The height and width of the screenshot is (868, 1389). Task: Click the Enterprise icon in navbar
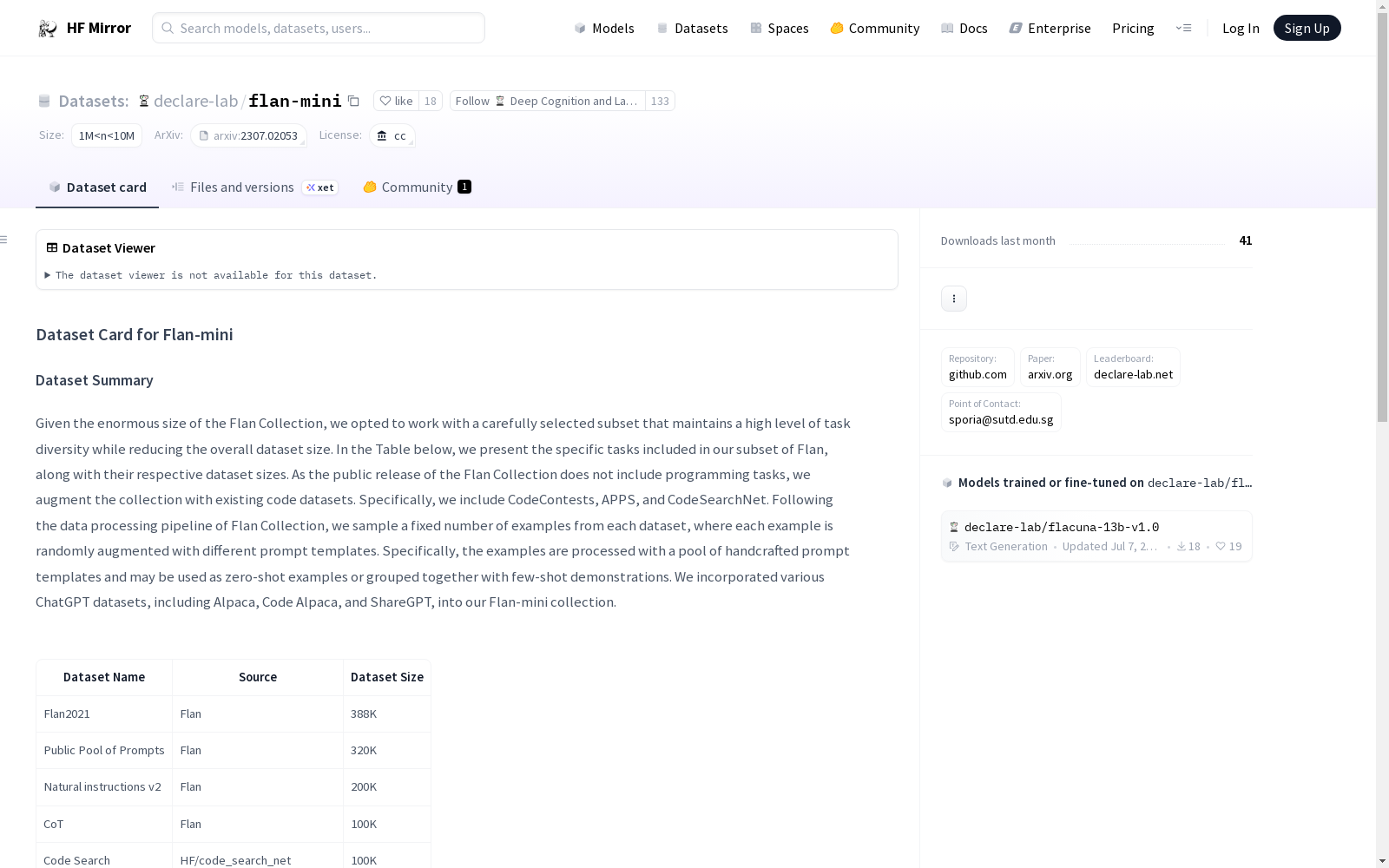pyautogui.click(x=1015, y=29)
